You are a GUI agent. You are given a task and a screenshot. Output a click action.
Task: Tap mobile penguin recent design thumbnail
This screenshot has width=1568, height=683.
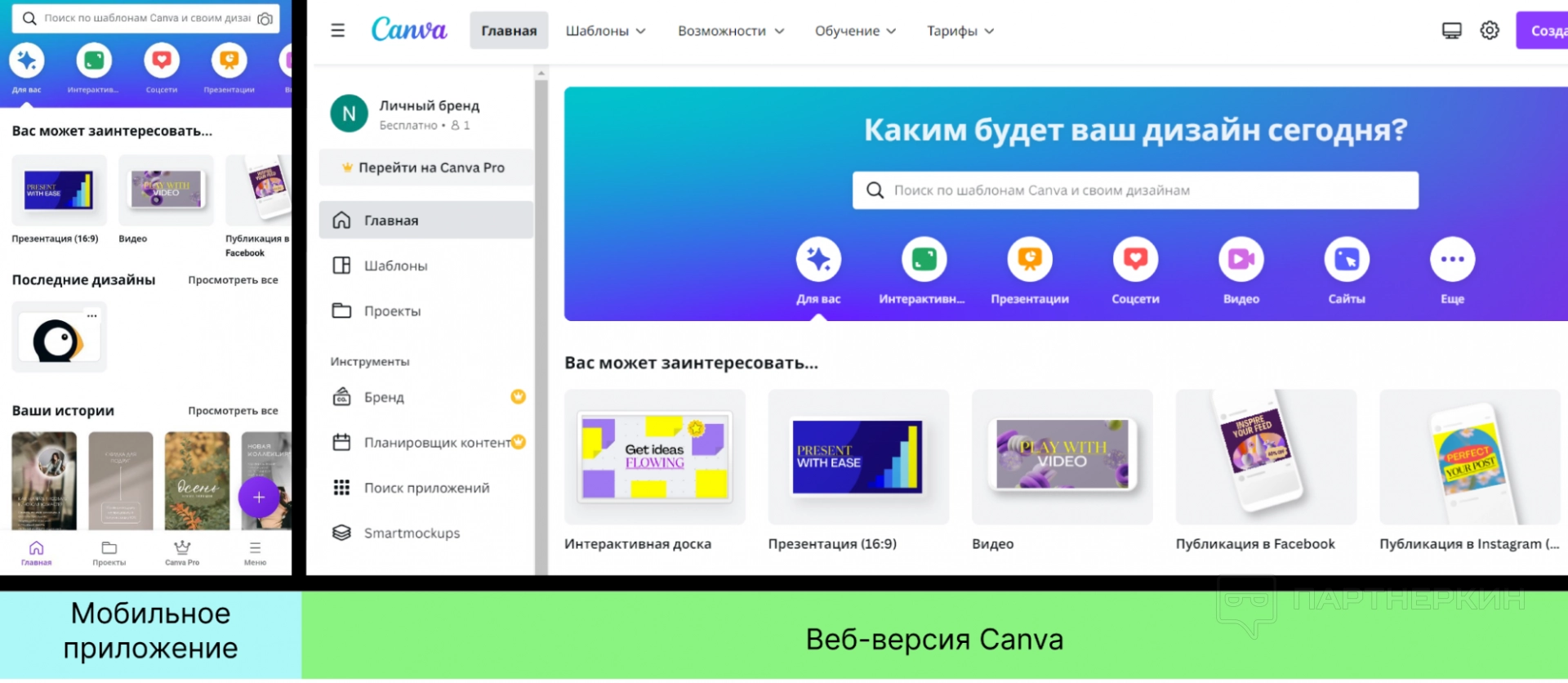tap(59, 337)
